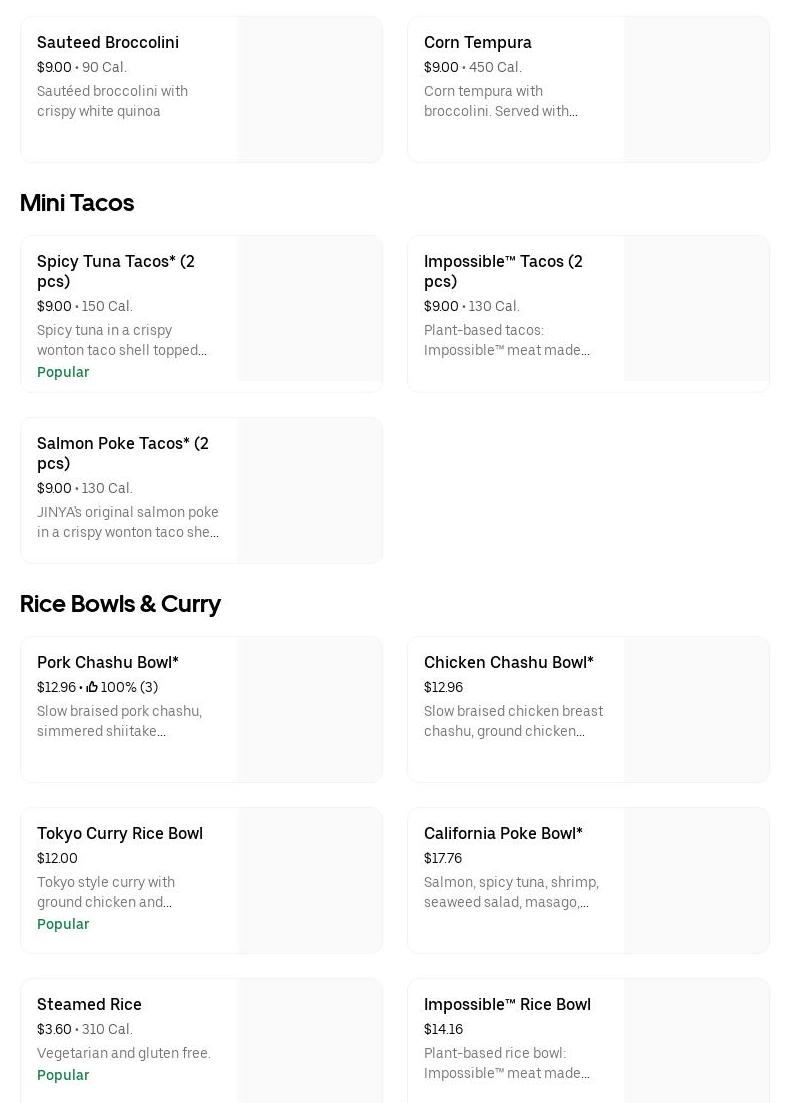Click the Spicy Tuna Tacos image thumbnail
804x1103 pixels.
(310, 309)
